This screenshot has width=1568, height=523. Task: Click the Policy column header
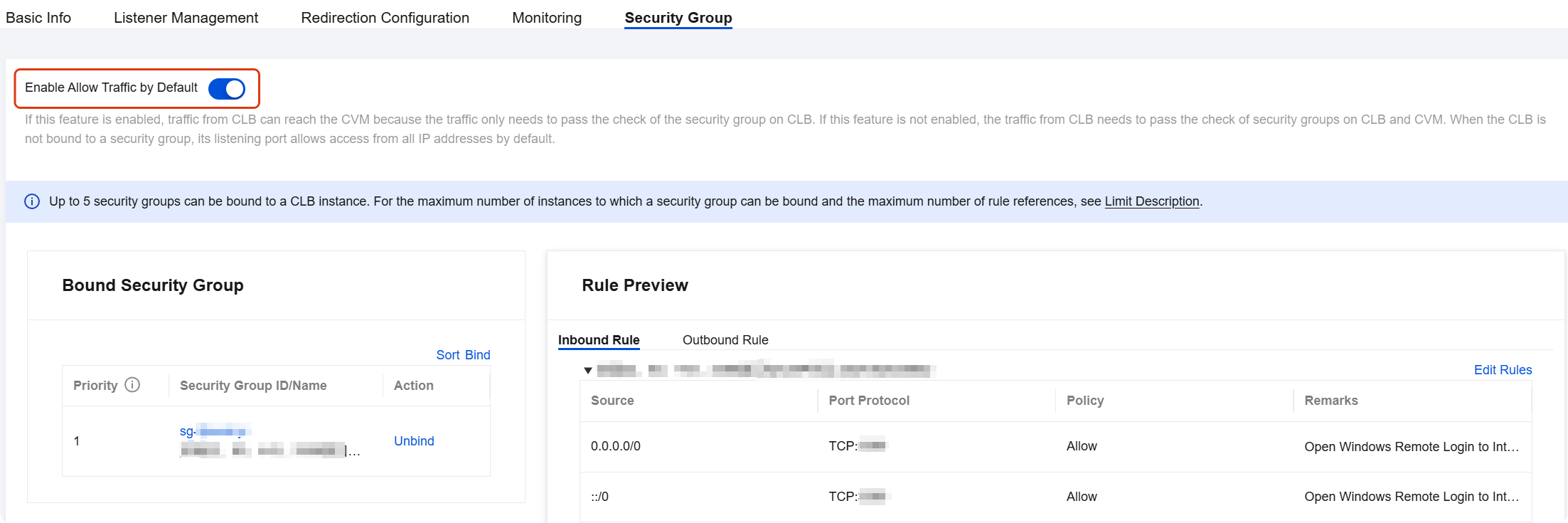pos(1085,401)
